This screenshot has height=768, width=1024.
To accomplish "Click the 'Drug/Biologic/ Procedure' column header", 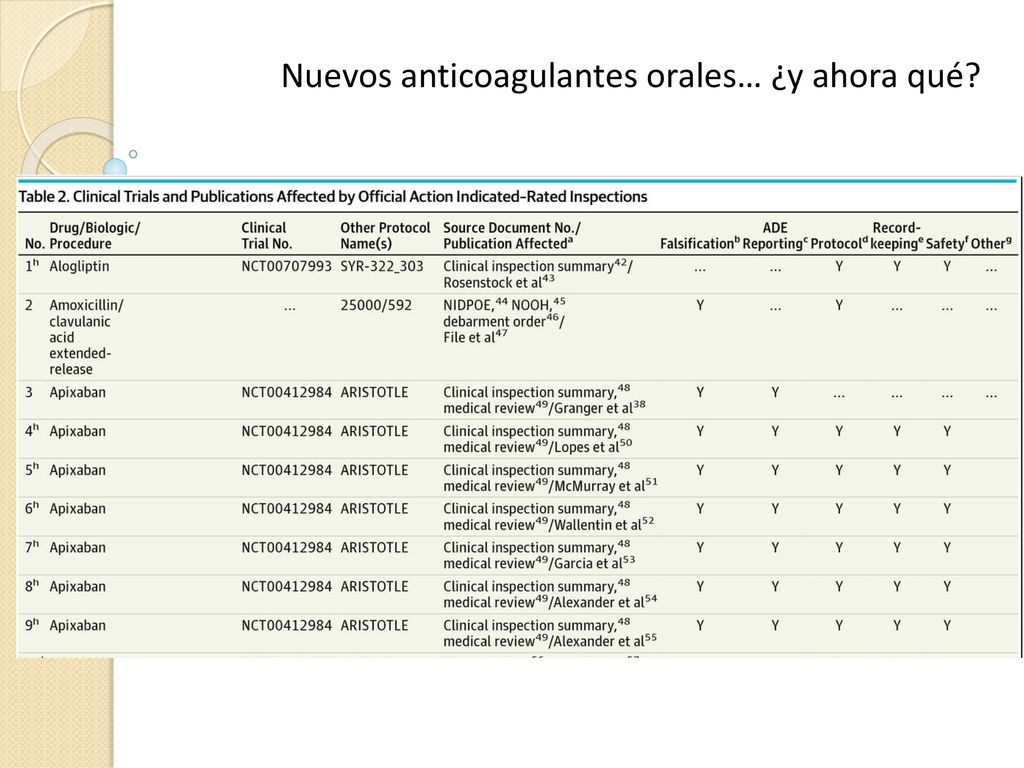I will [95, 236].
